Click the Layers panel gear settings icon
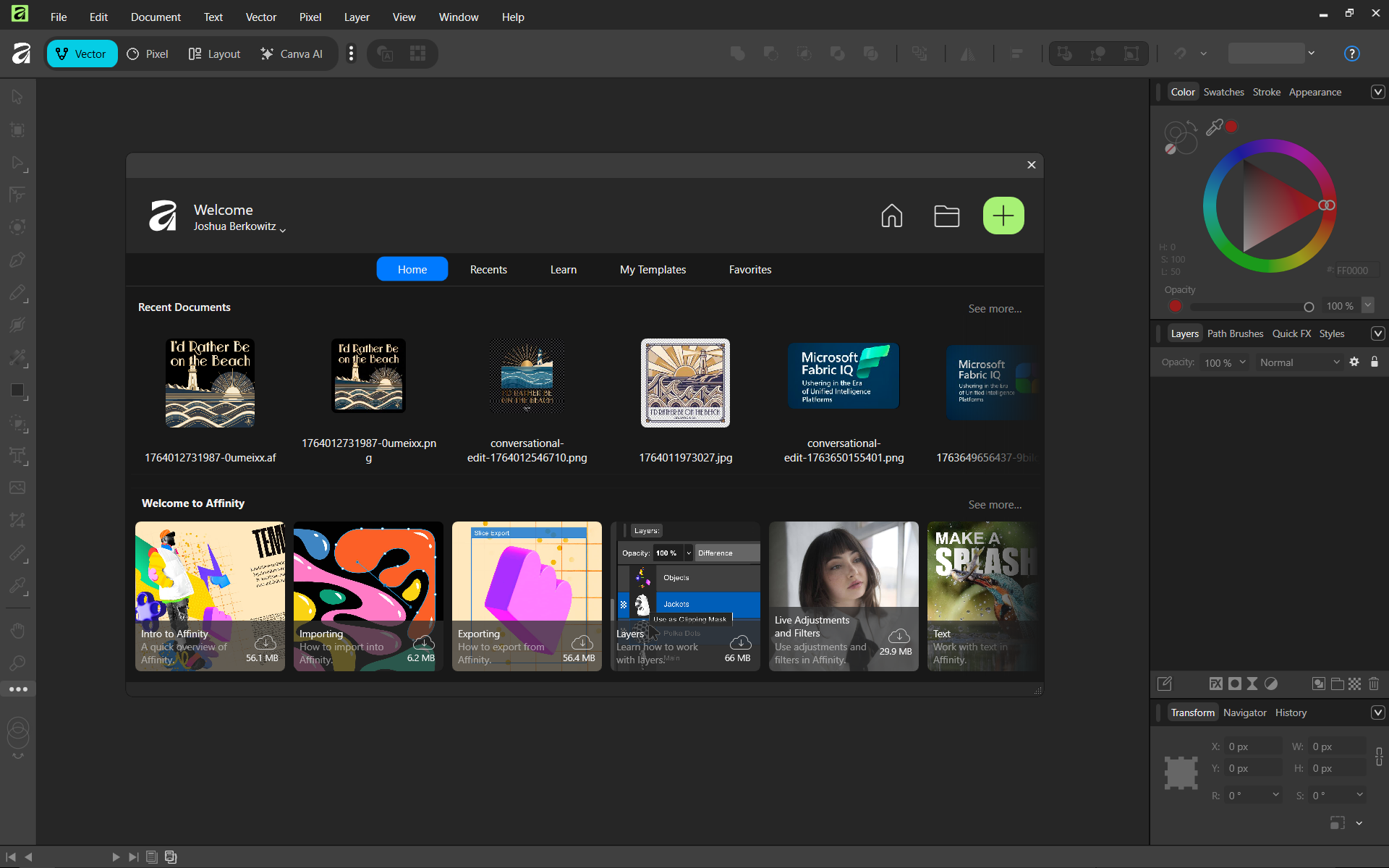1389x868 pixels. pos(1354,362)
